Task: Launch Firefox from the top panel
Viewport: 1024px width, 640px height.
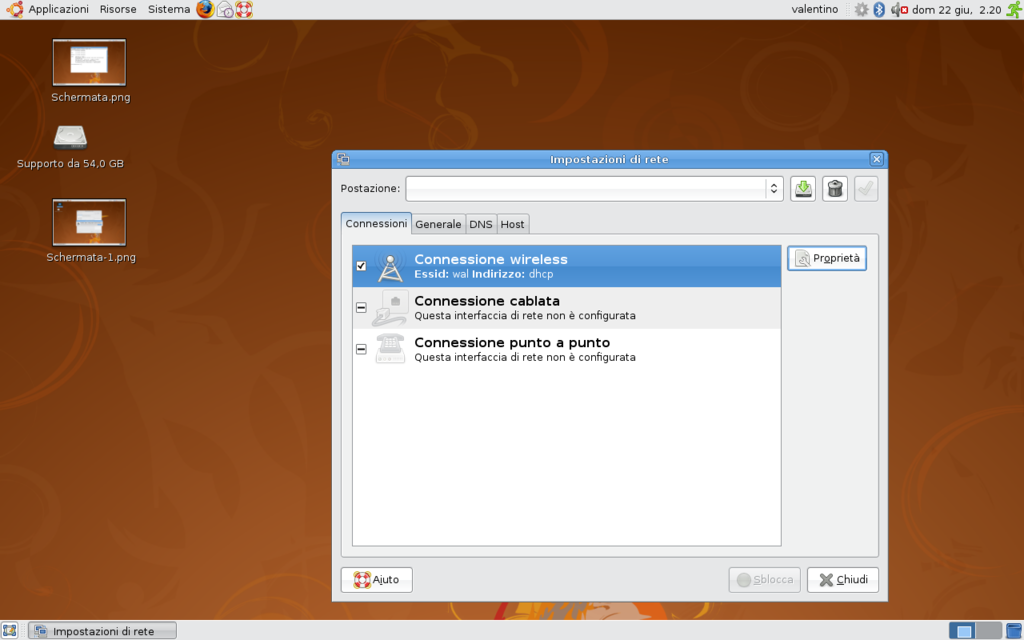Action: (x=205, y=9)
